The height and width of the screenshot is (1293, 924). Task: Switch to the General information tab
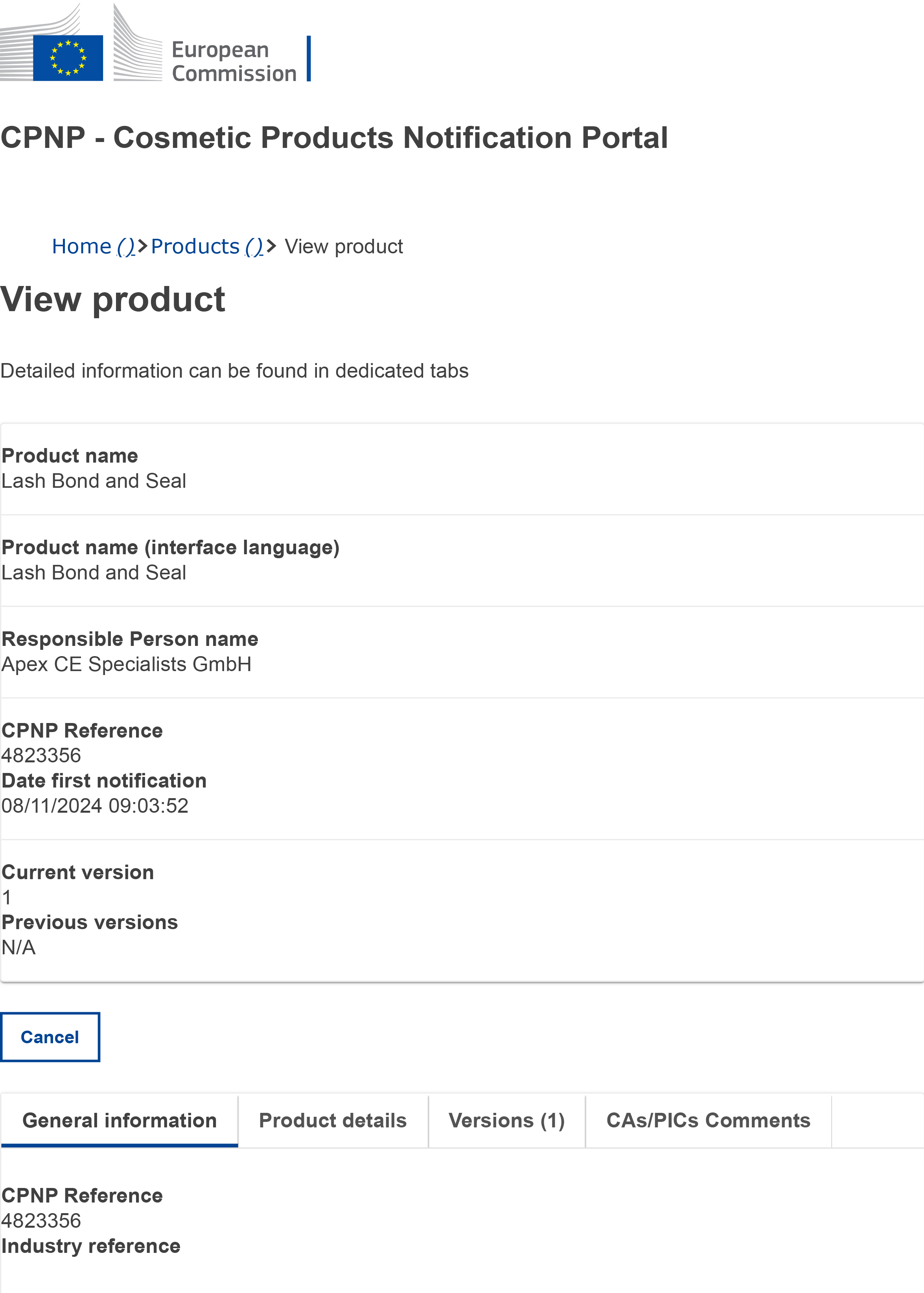coord(120,1120)
